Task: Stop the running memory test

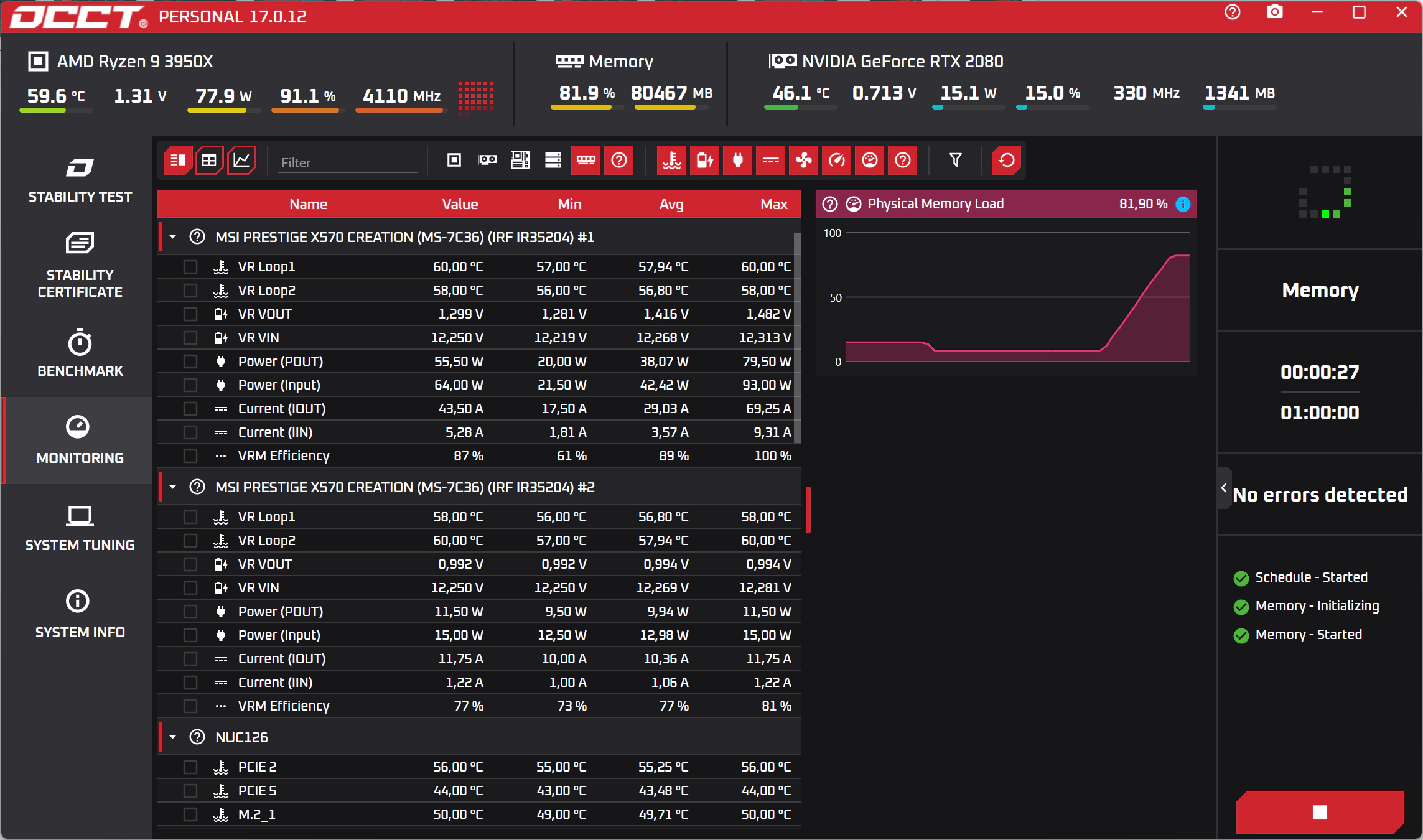Action: pyautogui.click(x=1320, y=812)
